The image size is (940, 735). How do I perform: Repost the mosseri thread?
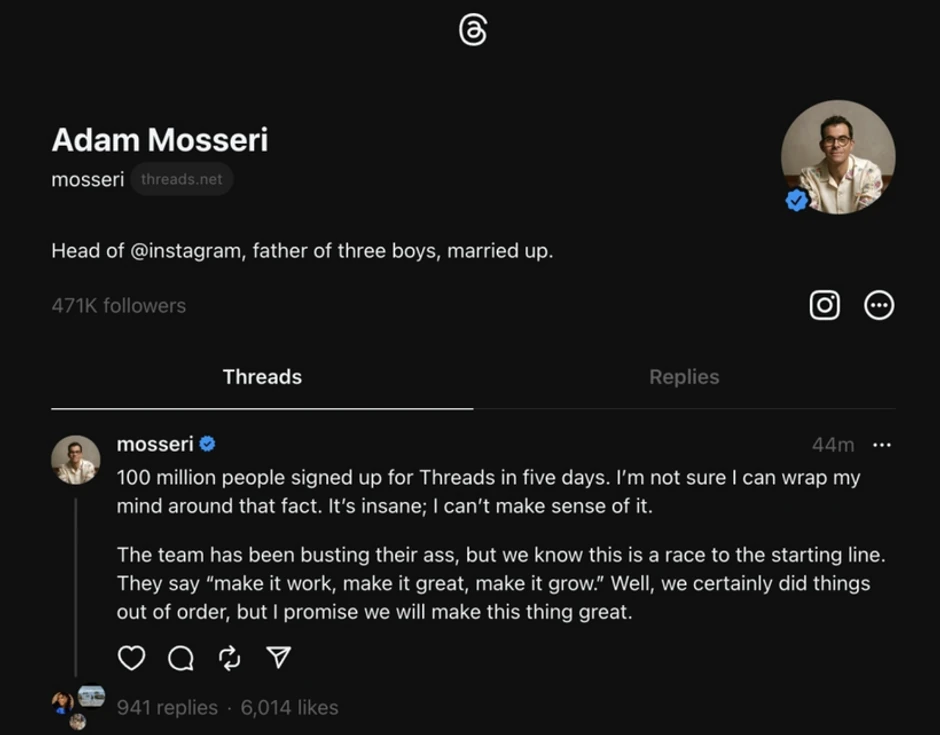230,657
